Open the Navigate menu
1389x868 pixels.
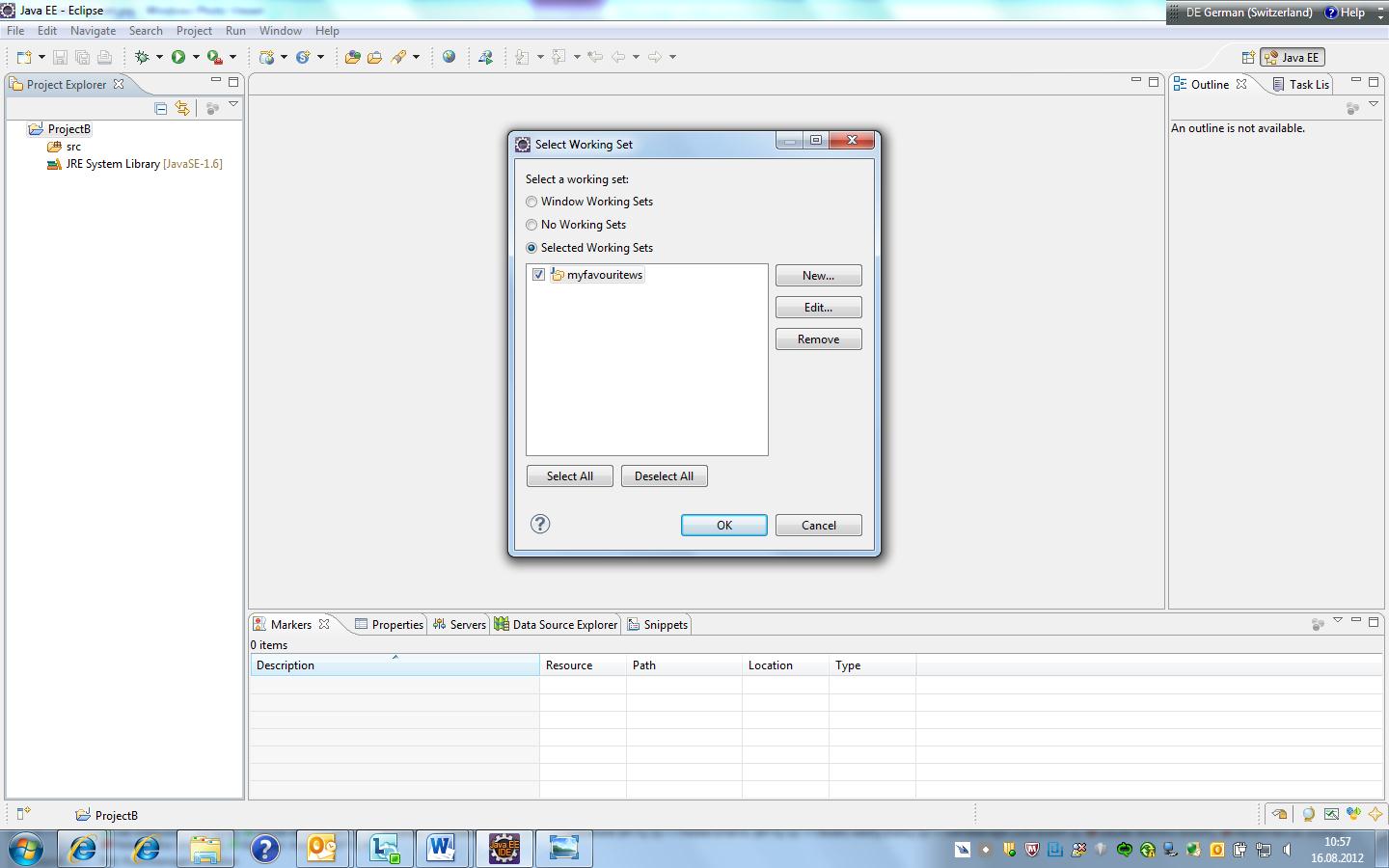[x=93, y=30]
